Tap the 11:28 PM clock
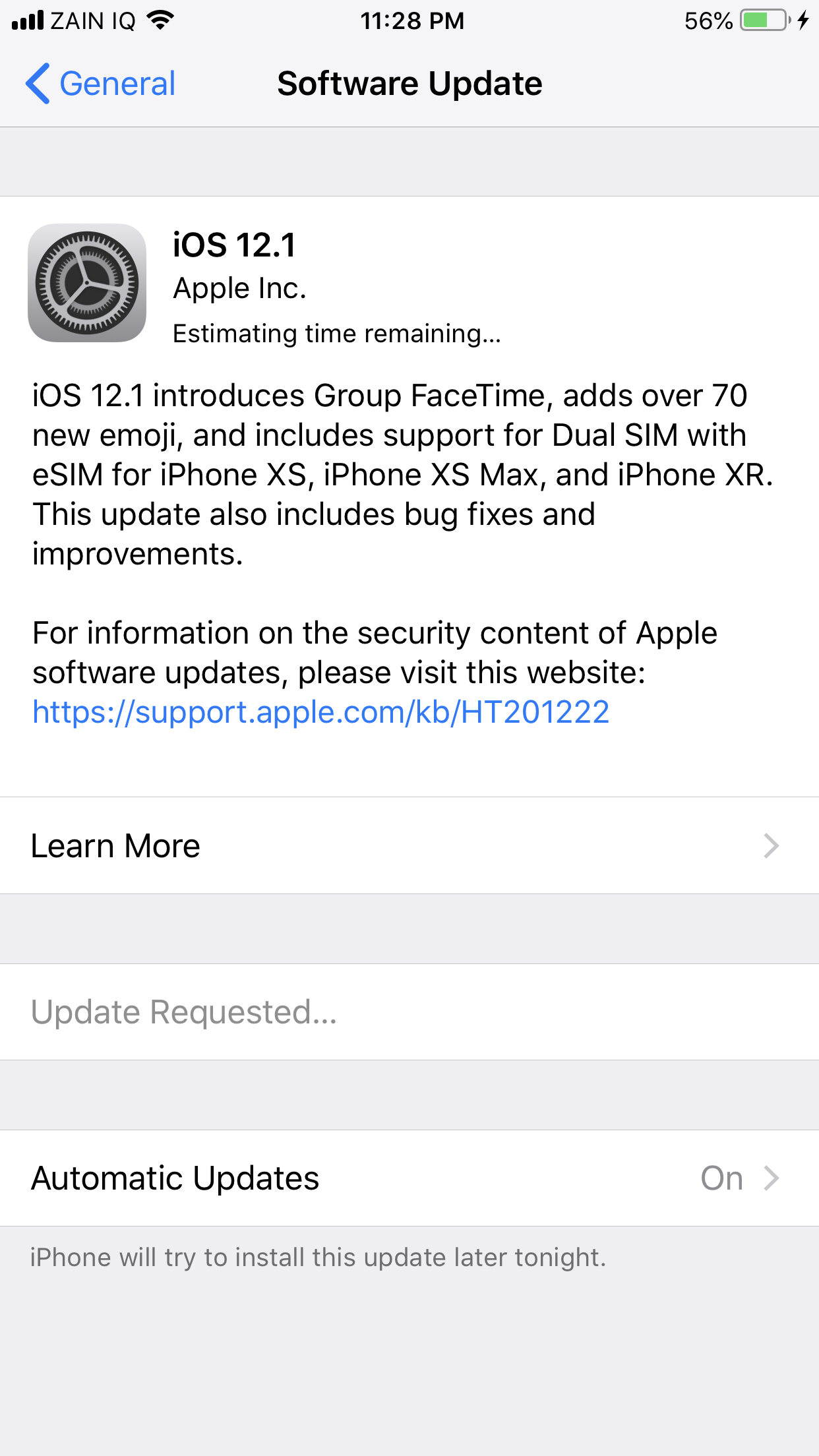This screenshot has height=1456, width=819. (x=412, y=20)
